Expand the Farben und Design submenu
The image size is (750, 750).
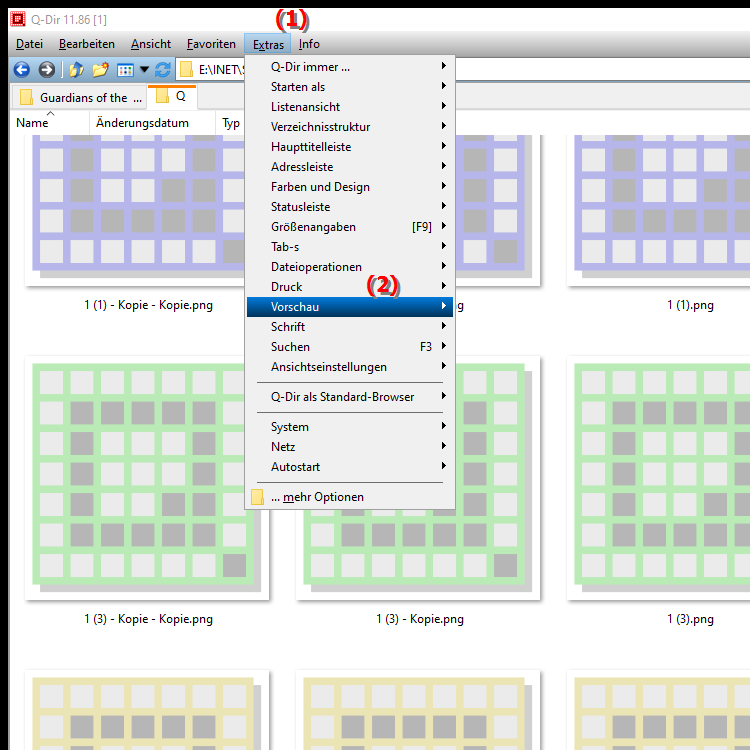350,187
